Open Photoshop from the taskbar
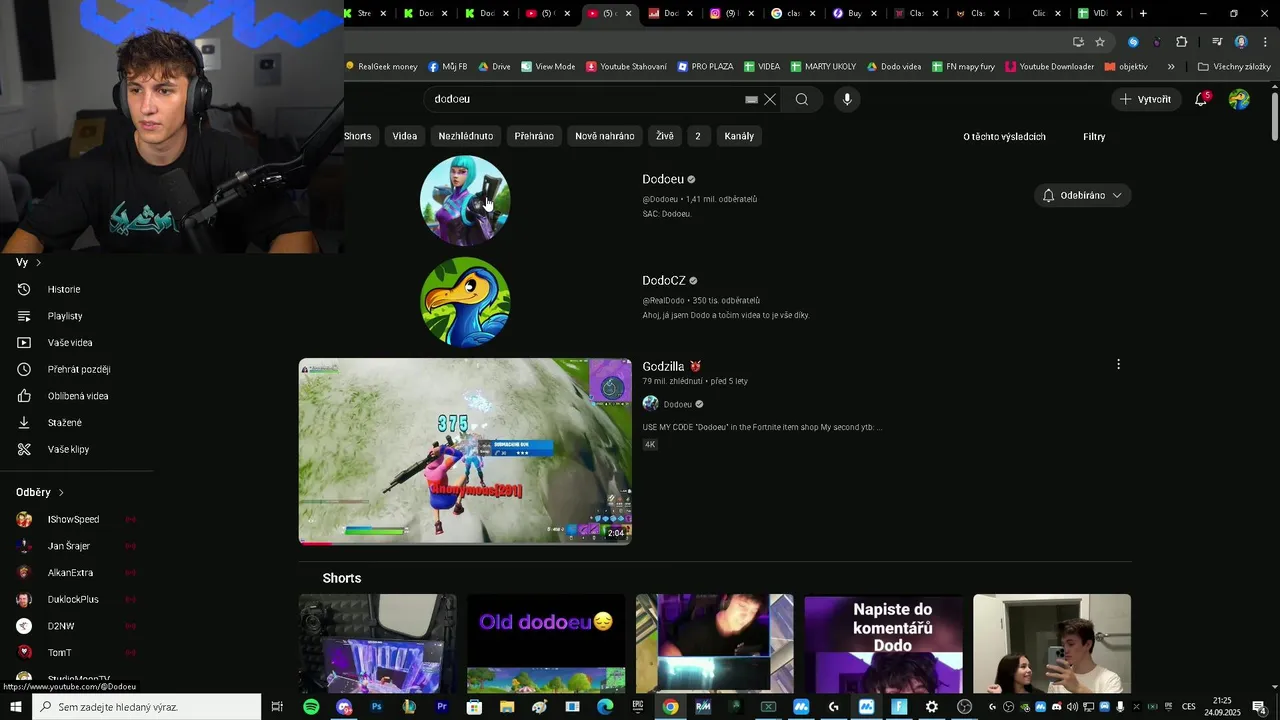1280x720 pixels. click(x=377, y=707)
